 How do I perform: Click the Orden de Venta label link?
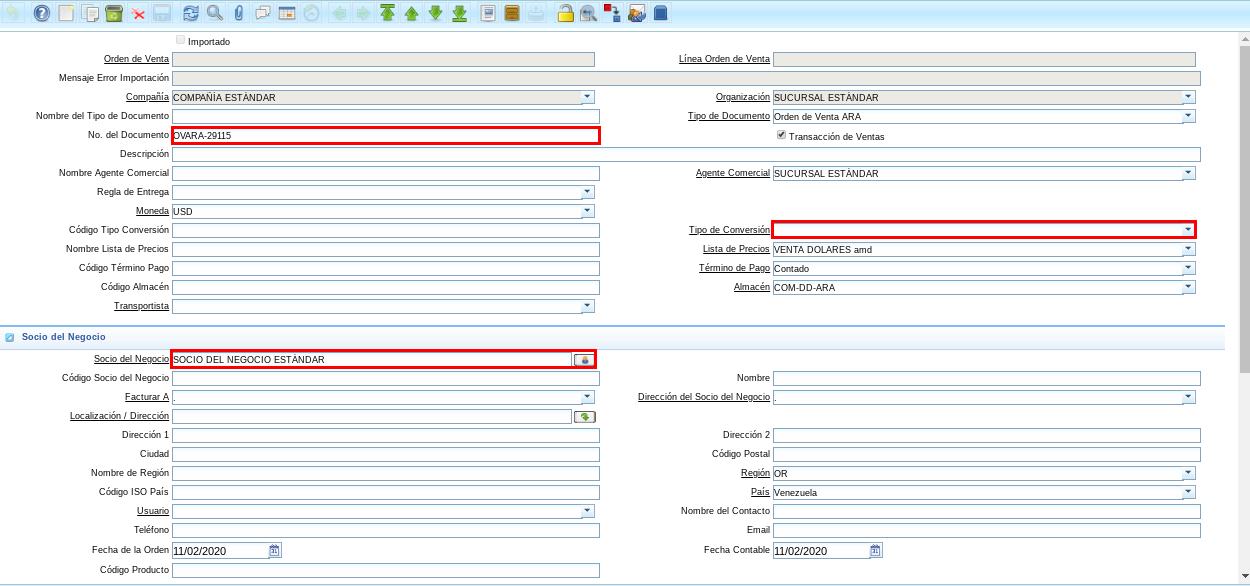tap(136, 59)
